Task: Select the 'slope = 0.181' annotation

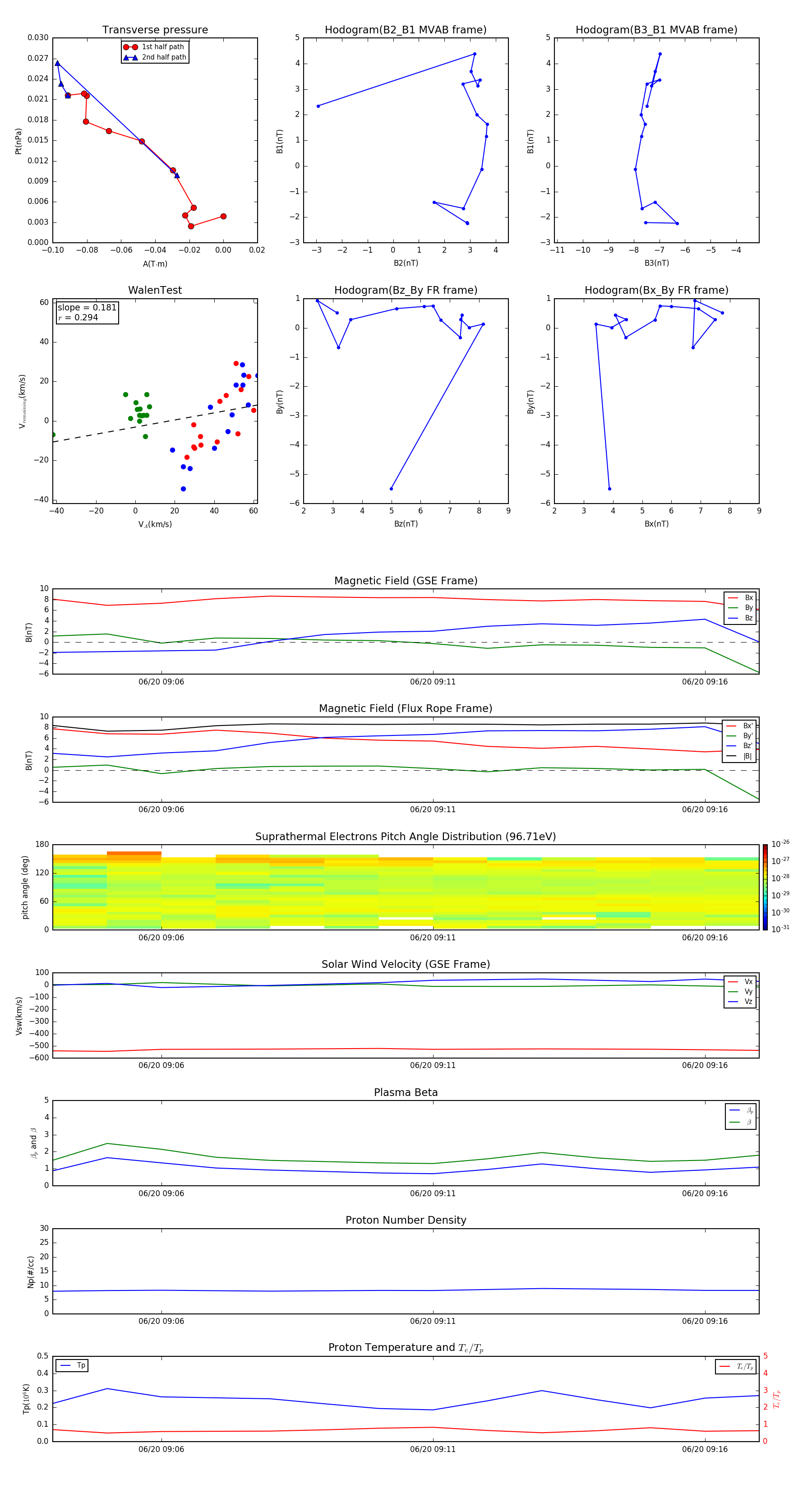Action: click(87, 308)
